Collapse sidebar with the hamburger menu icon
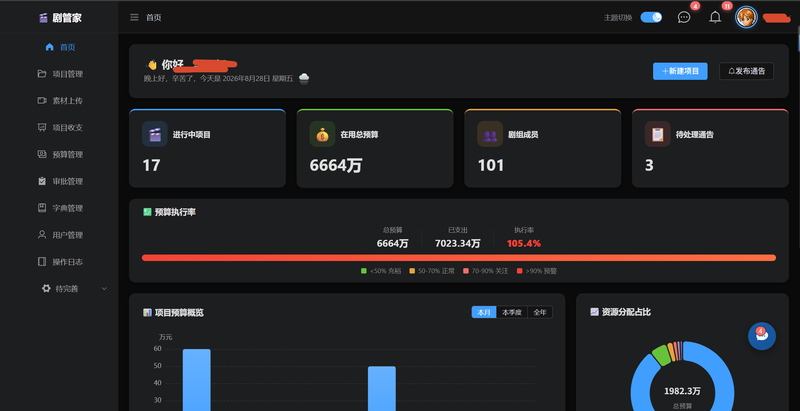 pos(134,17)
